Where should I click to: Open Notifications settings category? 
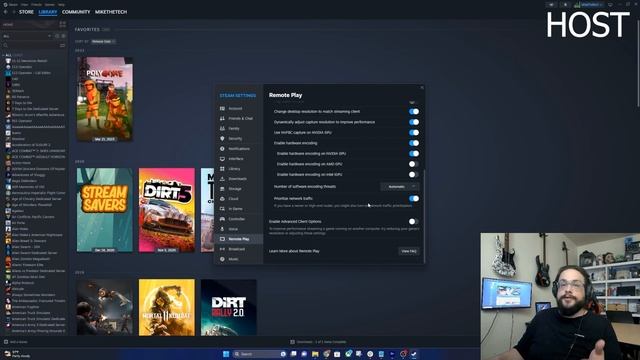point(238,149)
